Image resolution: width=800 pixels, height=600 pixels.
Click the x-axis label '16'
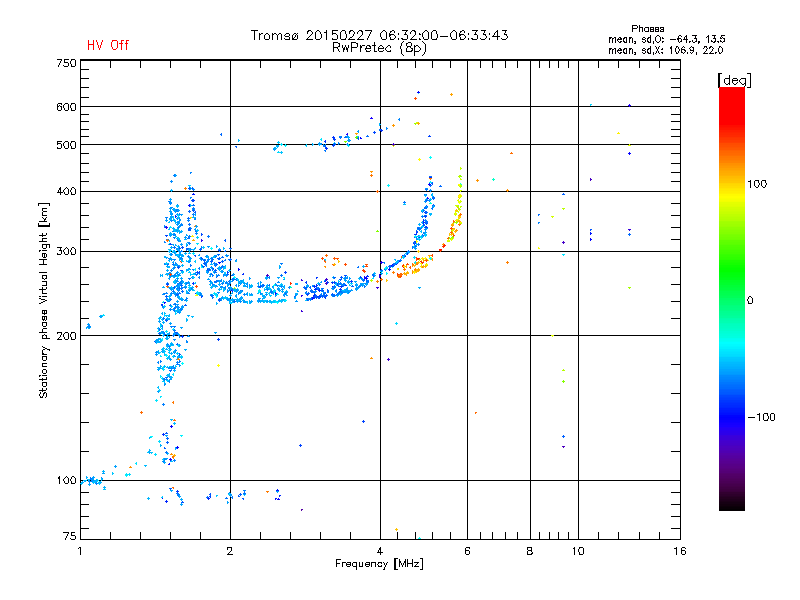pyautogui.click(x=680, y=551)
